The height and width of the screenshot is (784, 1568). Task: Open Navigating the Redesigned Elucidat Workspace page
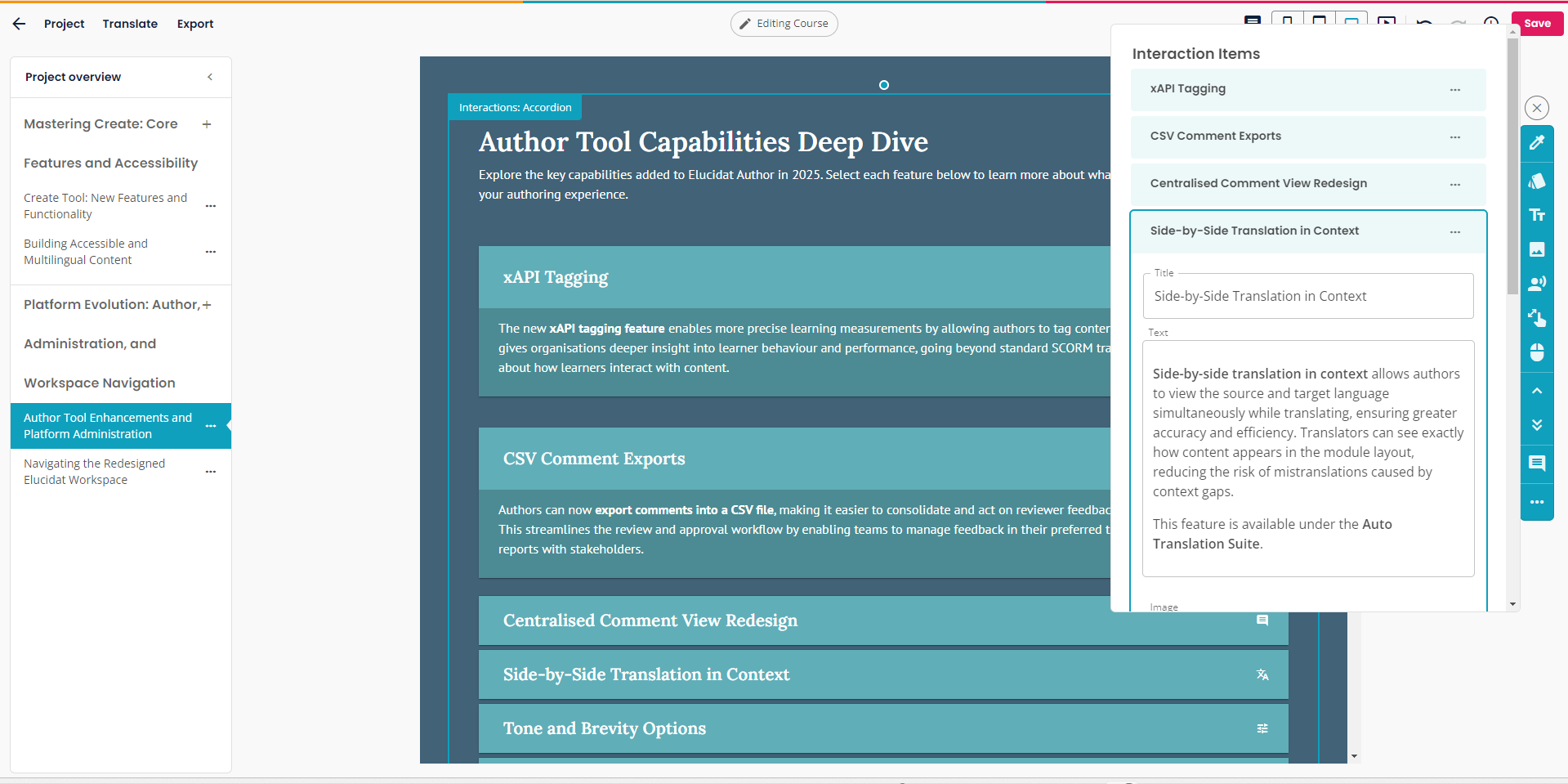[x=94, y=472]
